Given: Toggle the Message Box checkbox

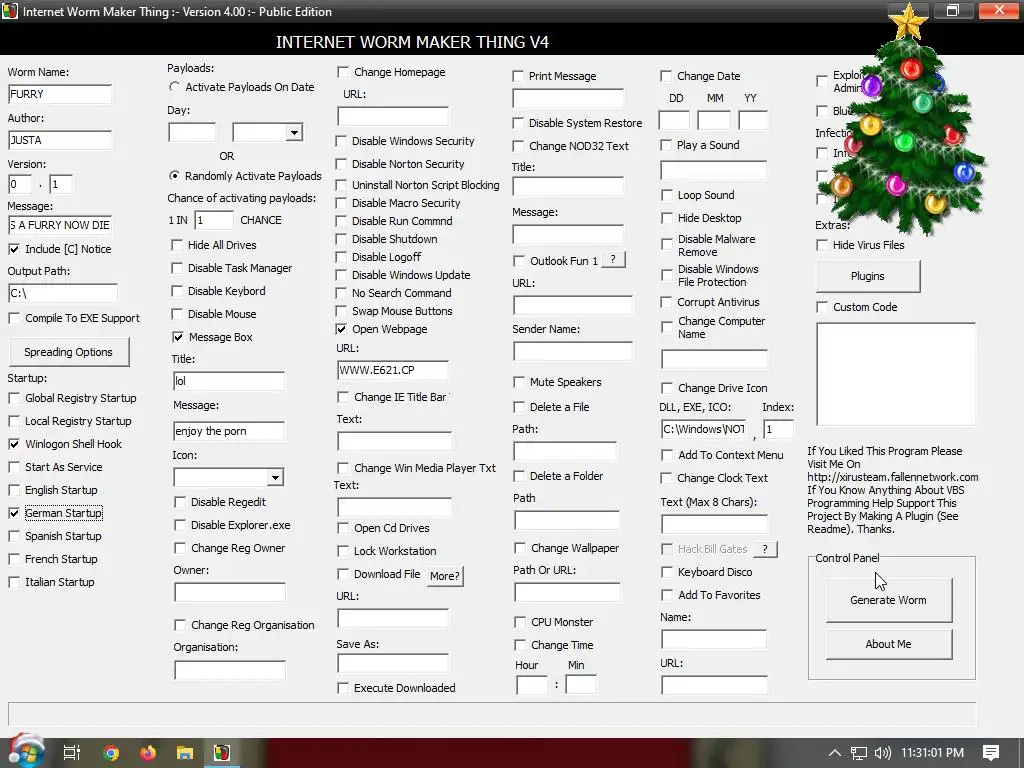Looking at the screenshot, I should [x=178, y=337].
